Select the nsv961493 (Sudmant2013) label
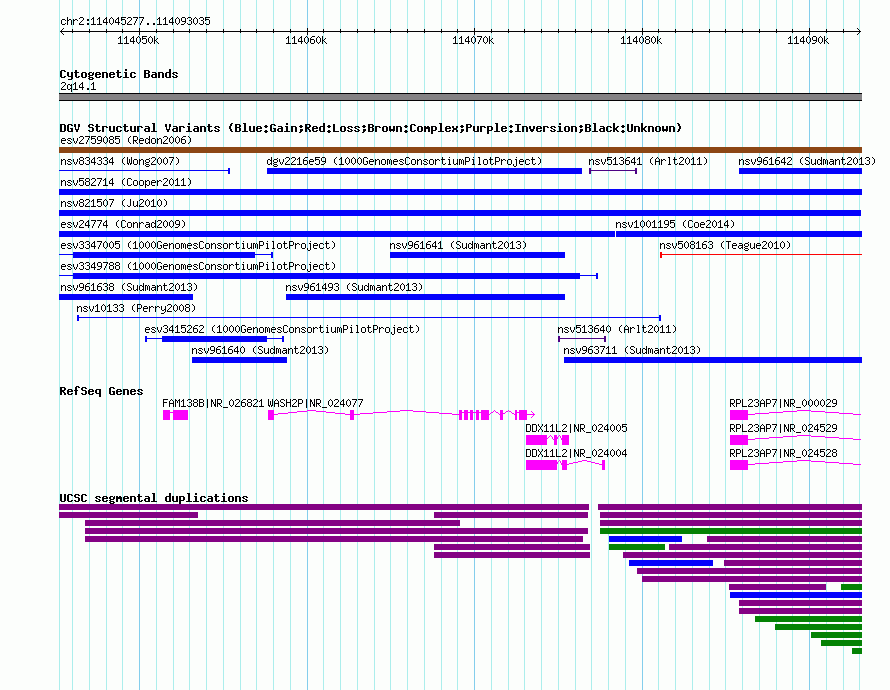This screenshot has height=690, width=890. [x=354, y=287]
